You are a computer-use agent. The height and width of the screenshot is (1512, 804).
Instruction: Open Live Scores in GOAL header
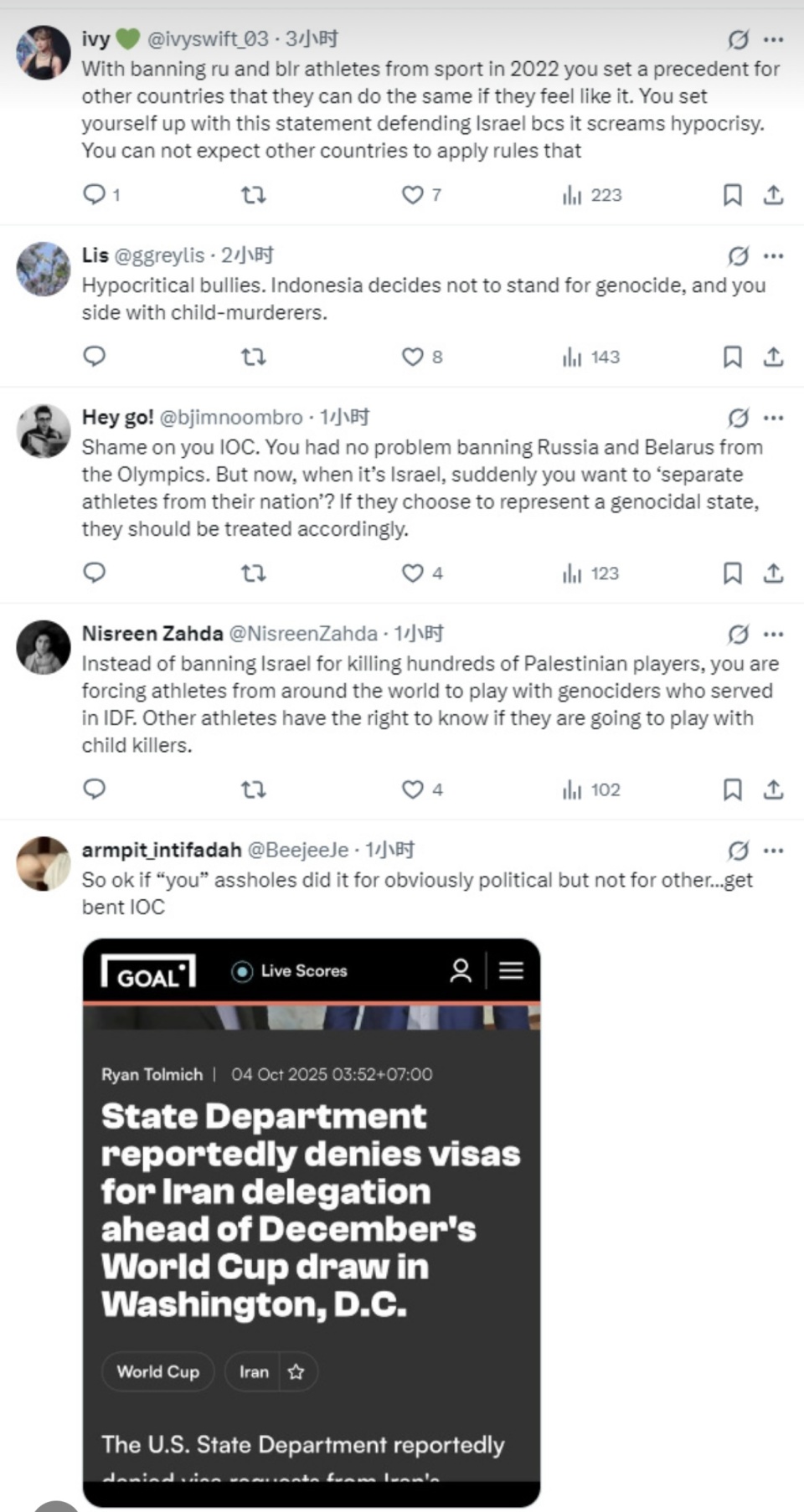[290, 971]
